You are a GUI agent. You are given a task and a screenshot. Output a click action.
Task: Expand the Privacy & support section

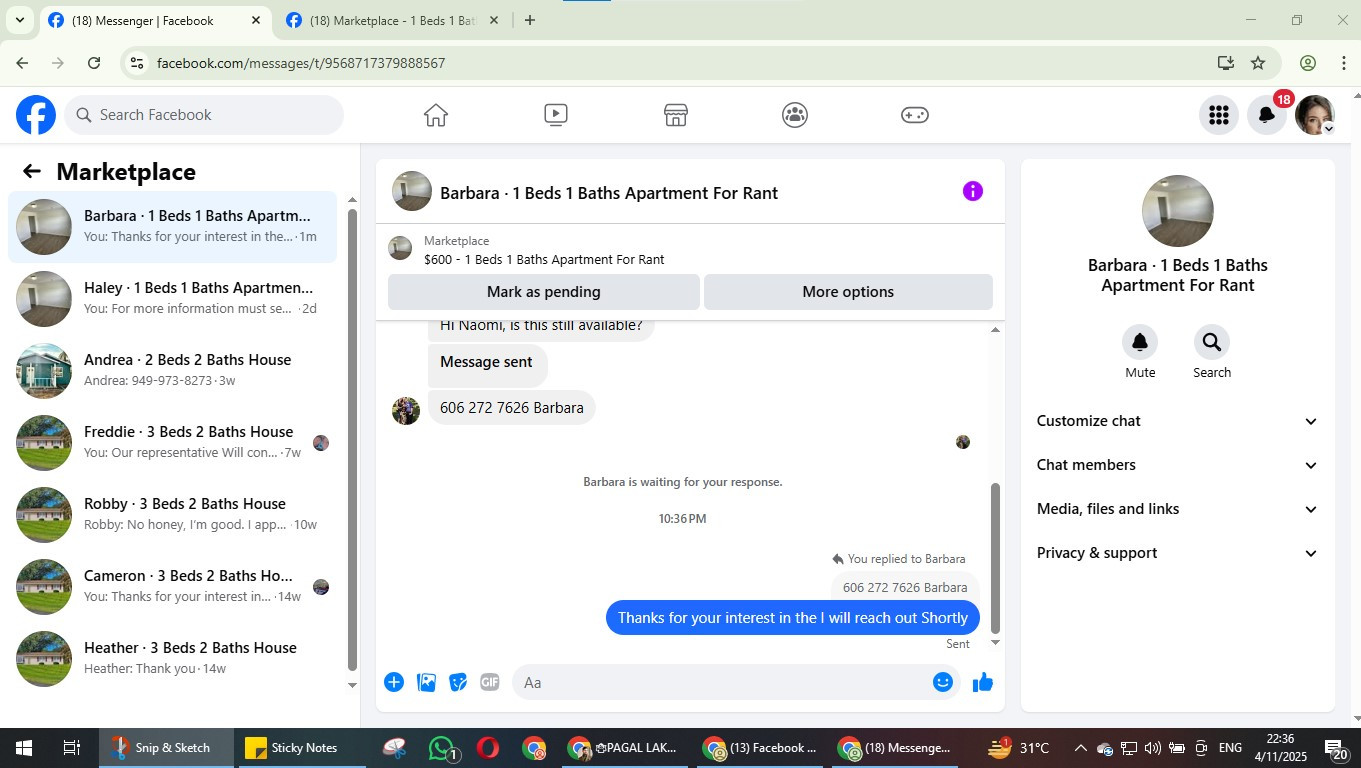1177,553
